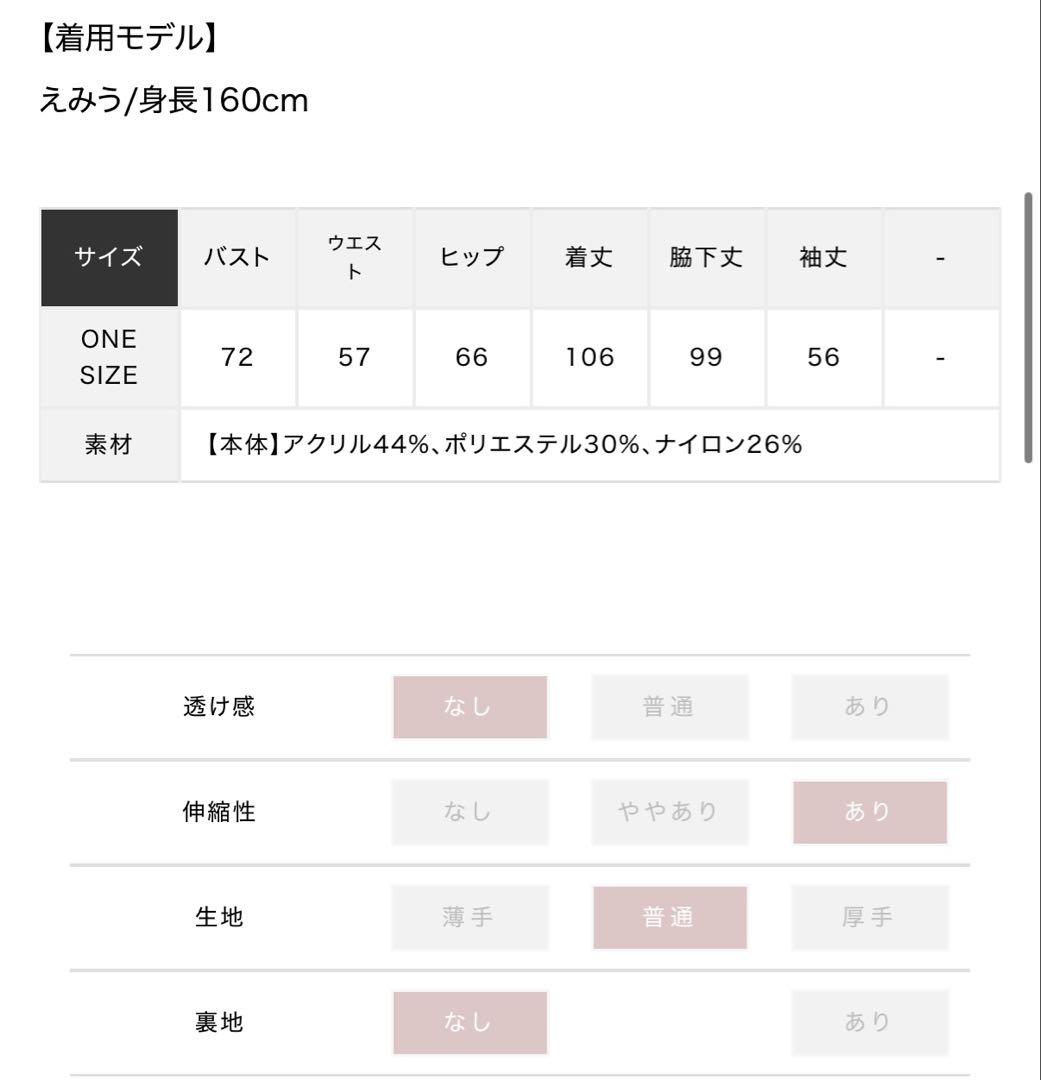Click the ONE SIZE row label
The image size is (1041, 1080).
tap(110, 357)
